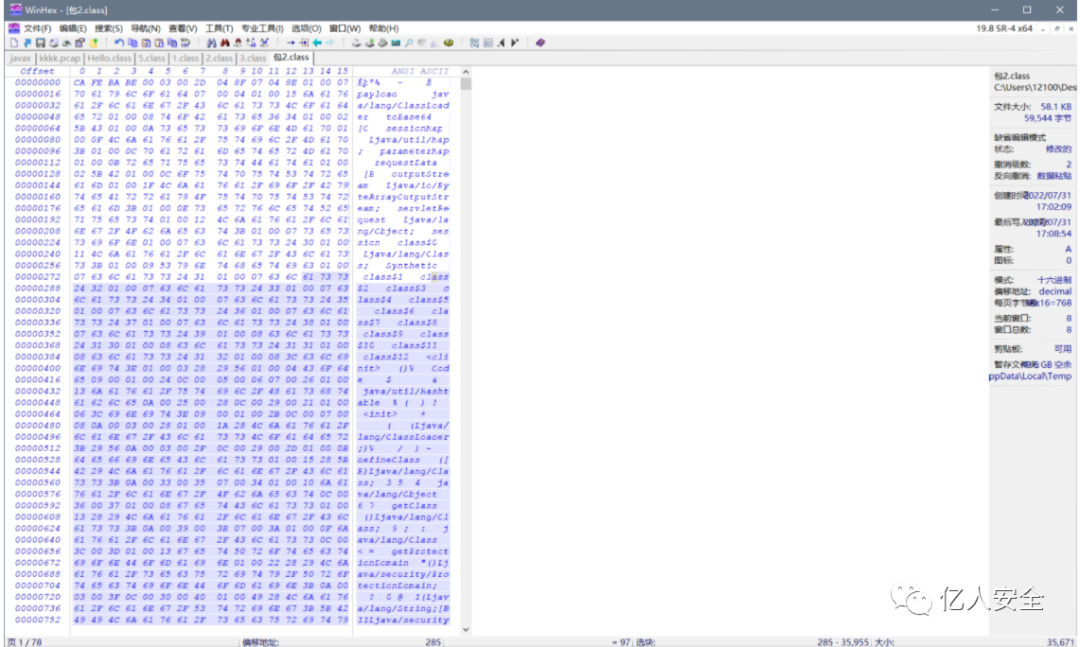Switch to the 5.class tab
This screenshot has height=647, width=1080.
[x=152, y=58]
